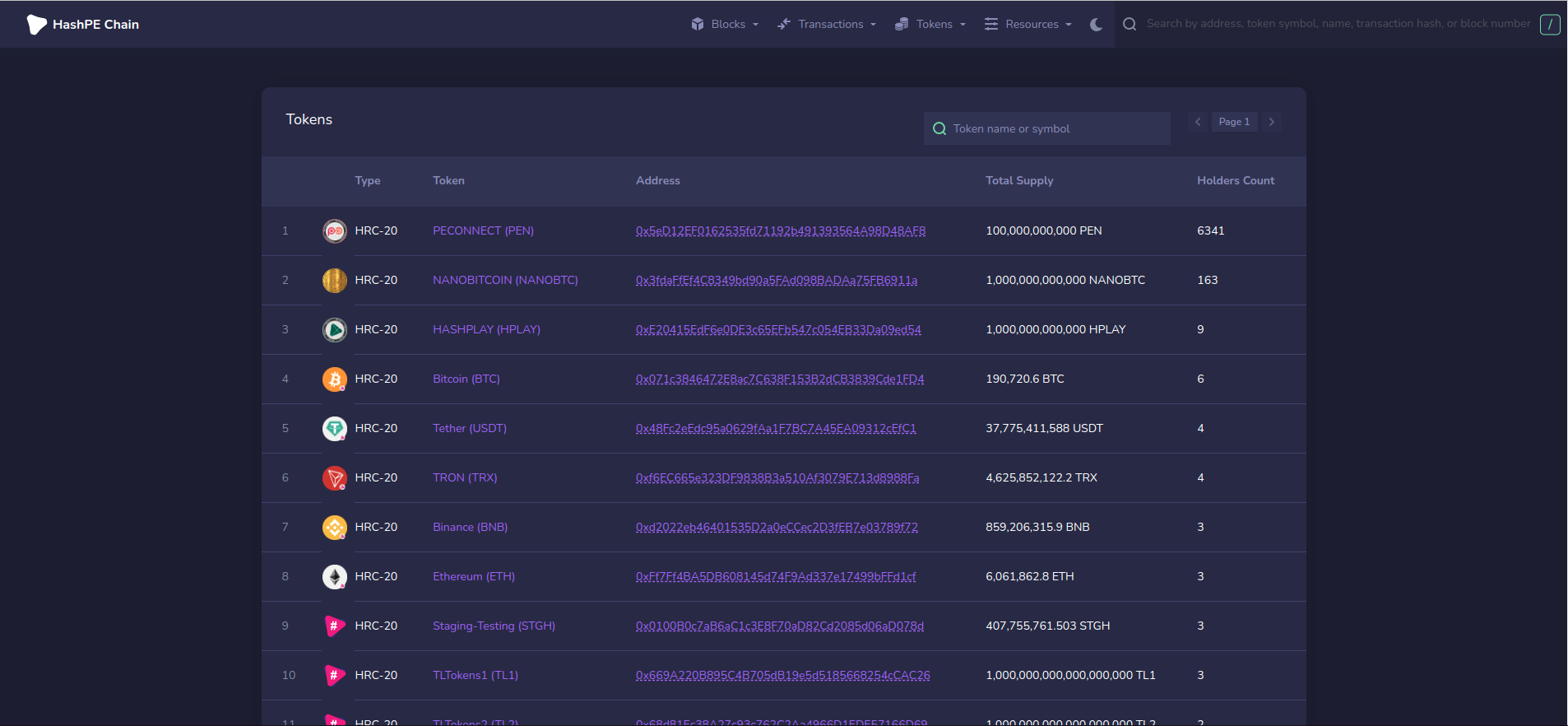Open Ethereum contract address 0xFf7Ff4...

click(x=775, y=576)
